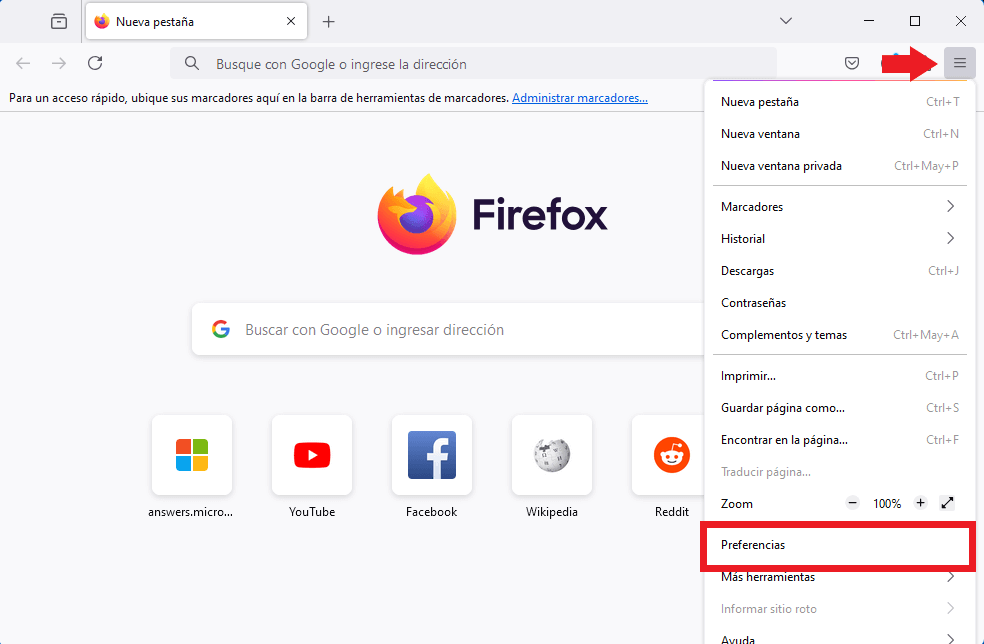This screenshot has width=984, height=644.
Task: Click the Administrar marcadores... link
Action: pos(580,98)
